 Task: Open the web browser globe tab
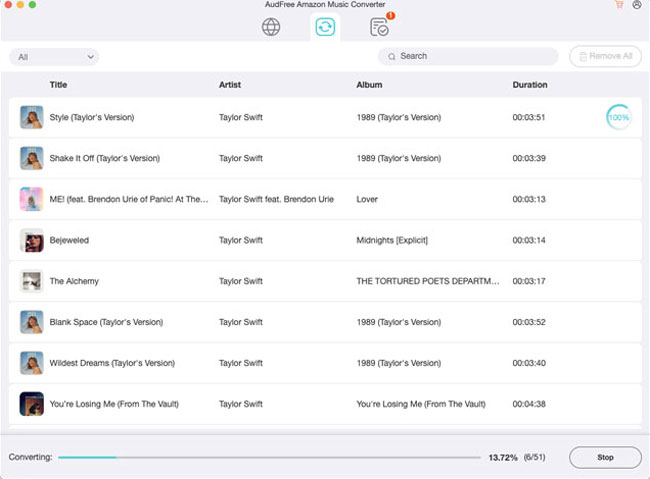271,27
